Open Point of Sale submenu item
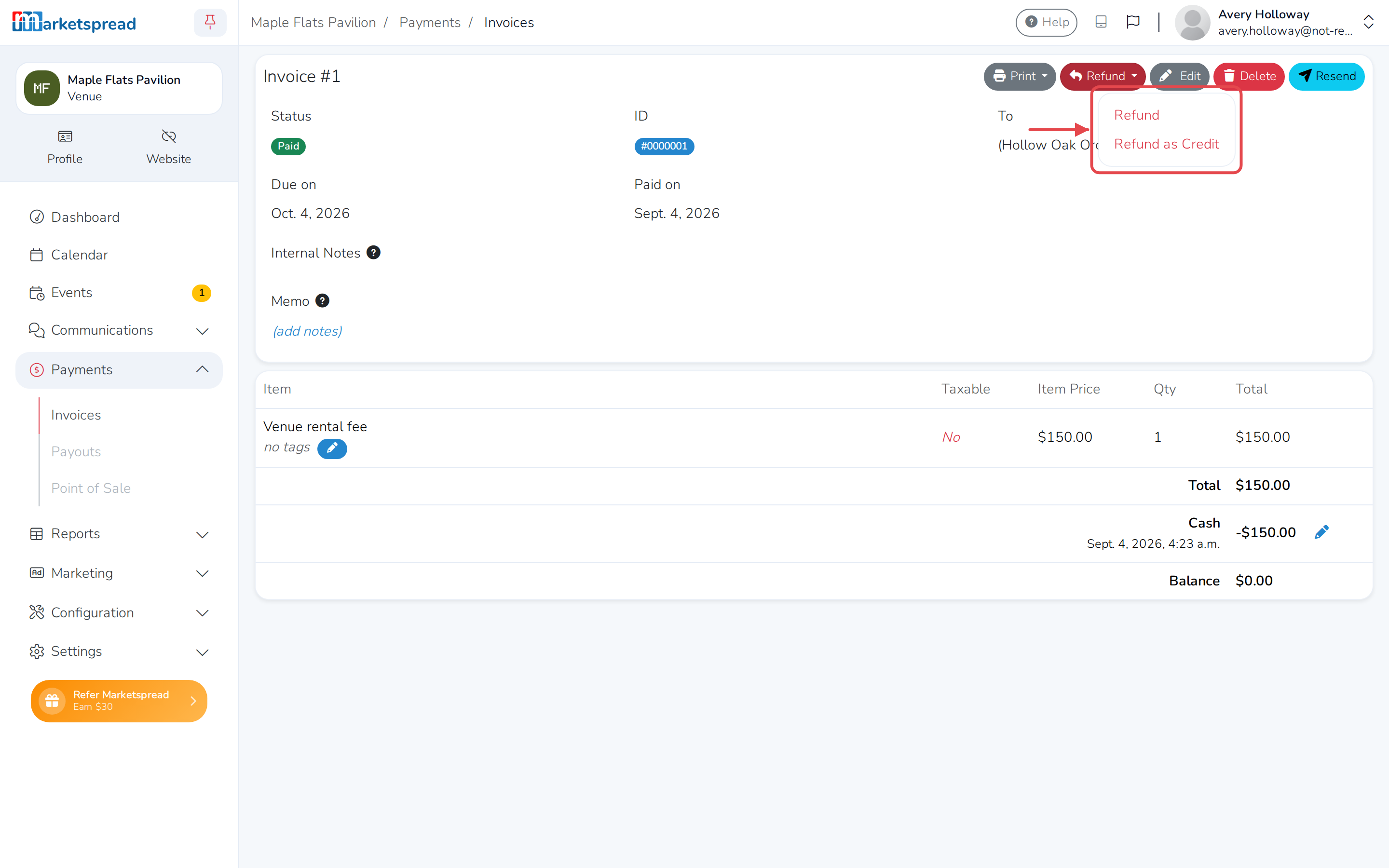The image size is (1389, 868). click(x=91, y=488)
